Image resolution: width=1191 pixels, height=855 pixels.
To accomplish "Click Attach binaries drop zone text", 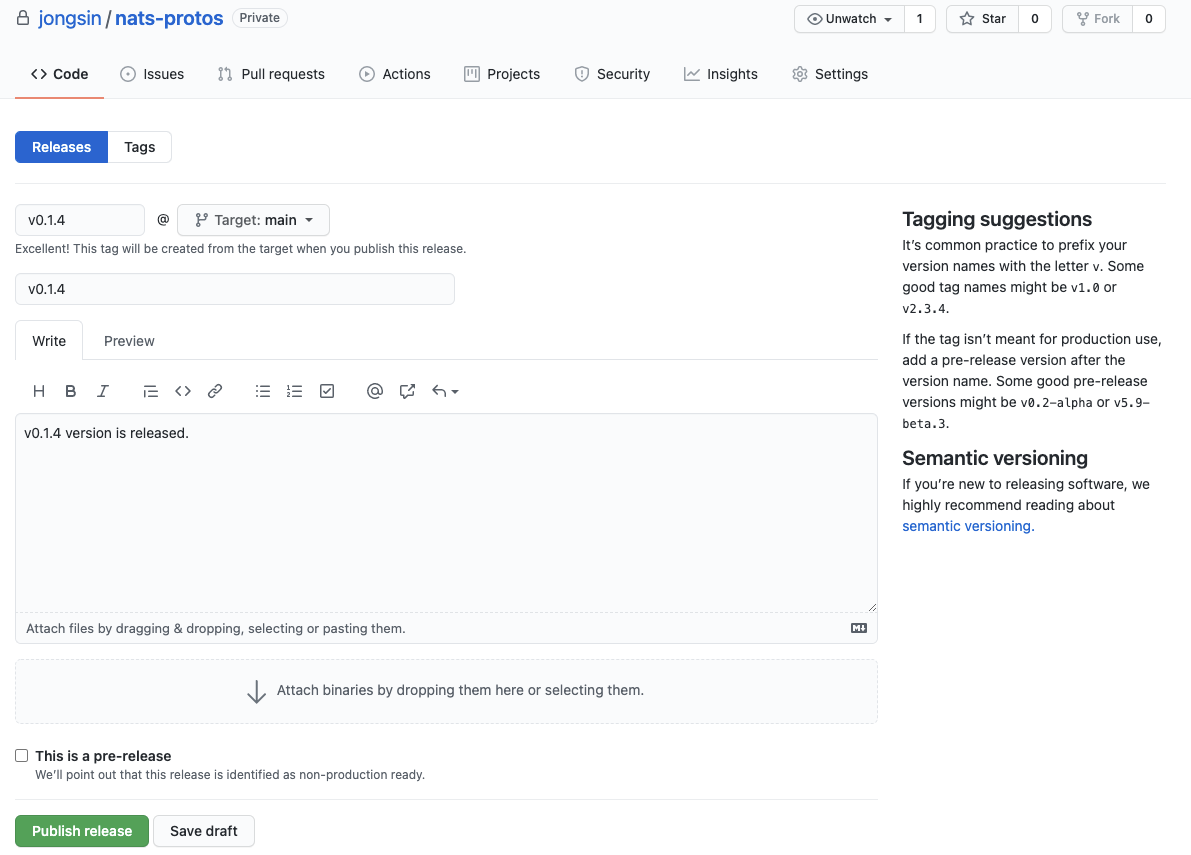I will 460,690.
